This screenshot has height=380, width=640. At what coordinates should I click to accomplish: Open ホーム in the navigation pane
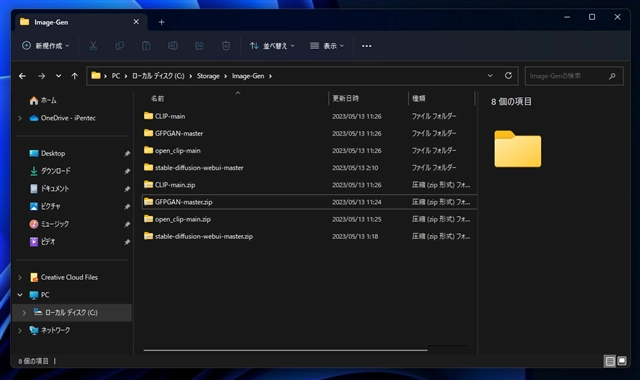pos(49,100)
